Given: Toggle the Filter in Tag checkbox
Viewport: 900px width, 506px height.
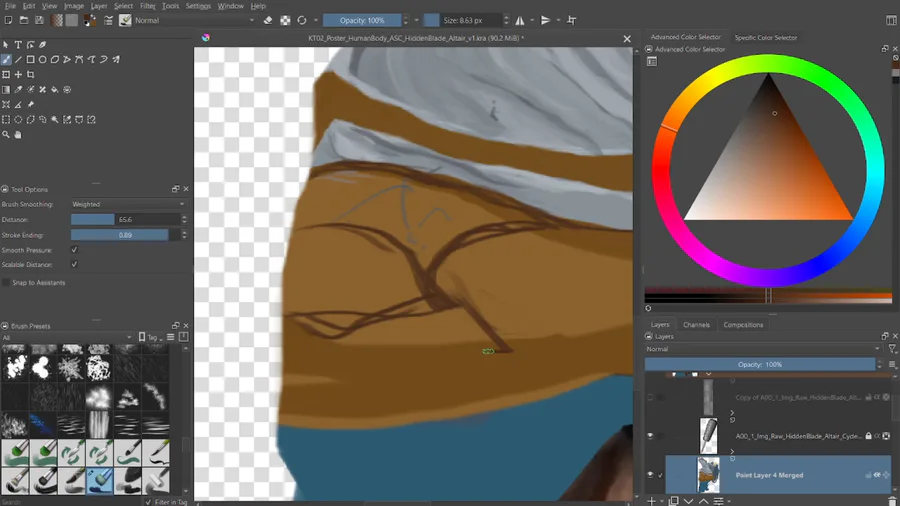Looking at the screenshot, I should point(148,502).
